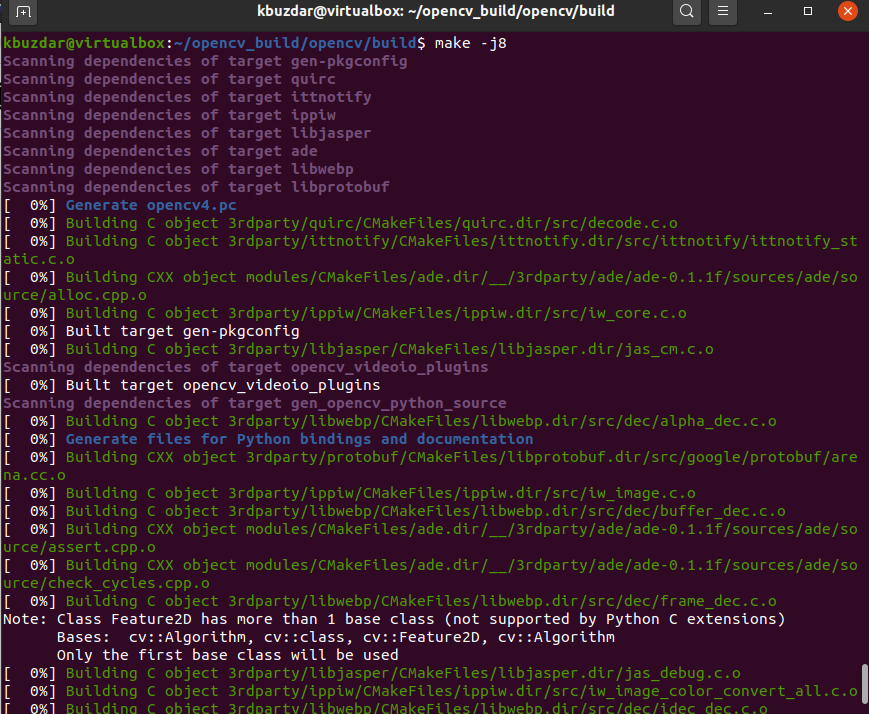Click the 'Note: Class Feature2D' warning line
Viewport: 869px width, 714px height.
[394, 619]
